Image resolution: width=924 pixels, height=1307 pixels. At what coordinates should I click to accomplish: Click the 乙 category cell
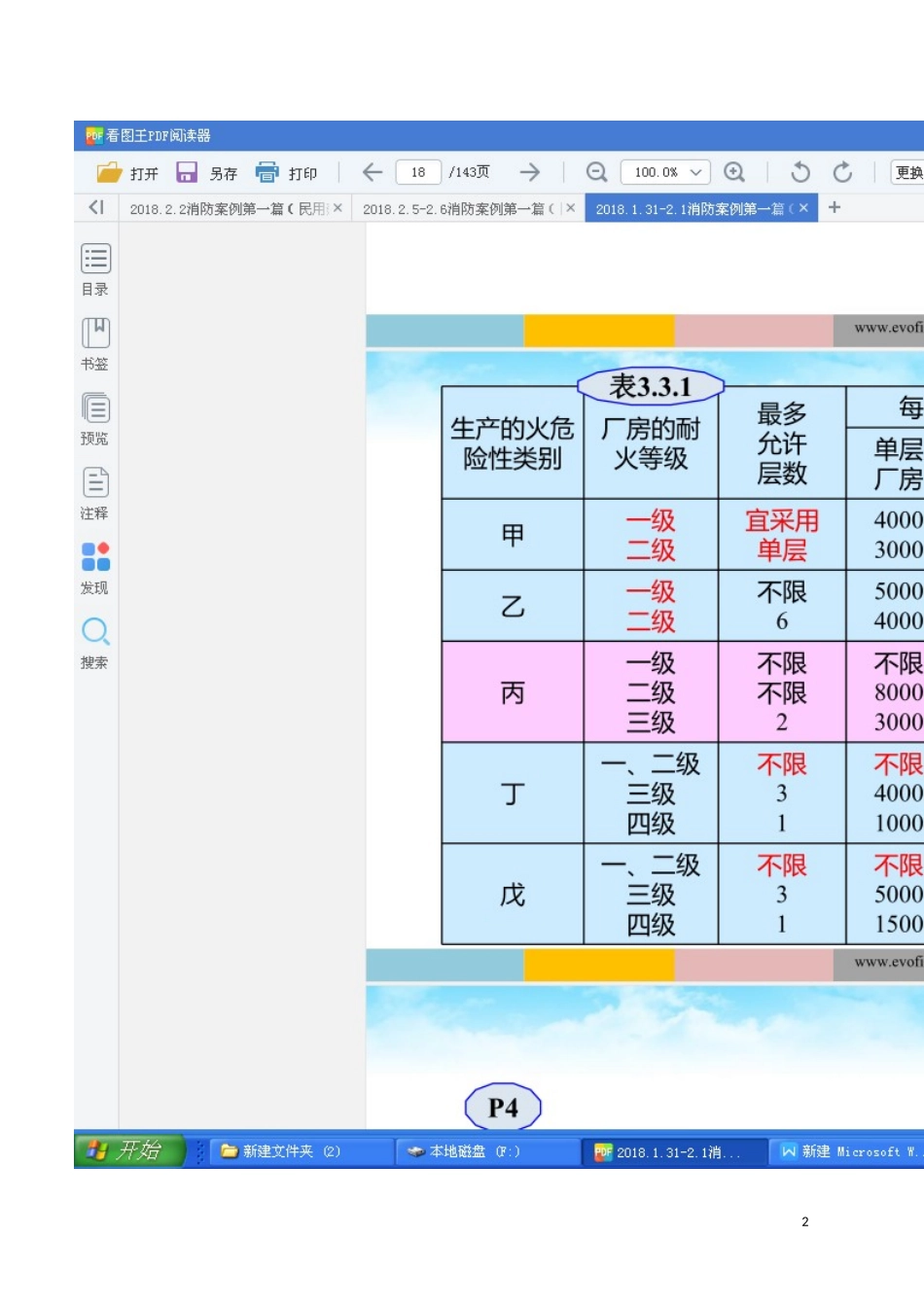[513, 606]
